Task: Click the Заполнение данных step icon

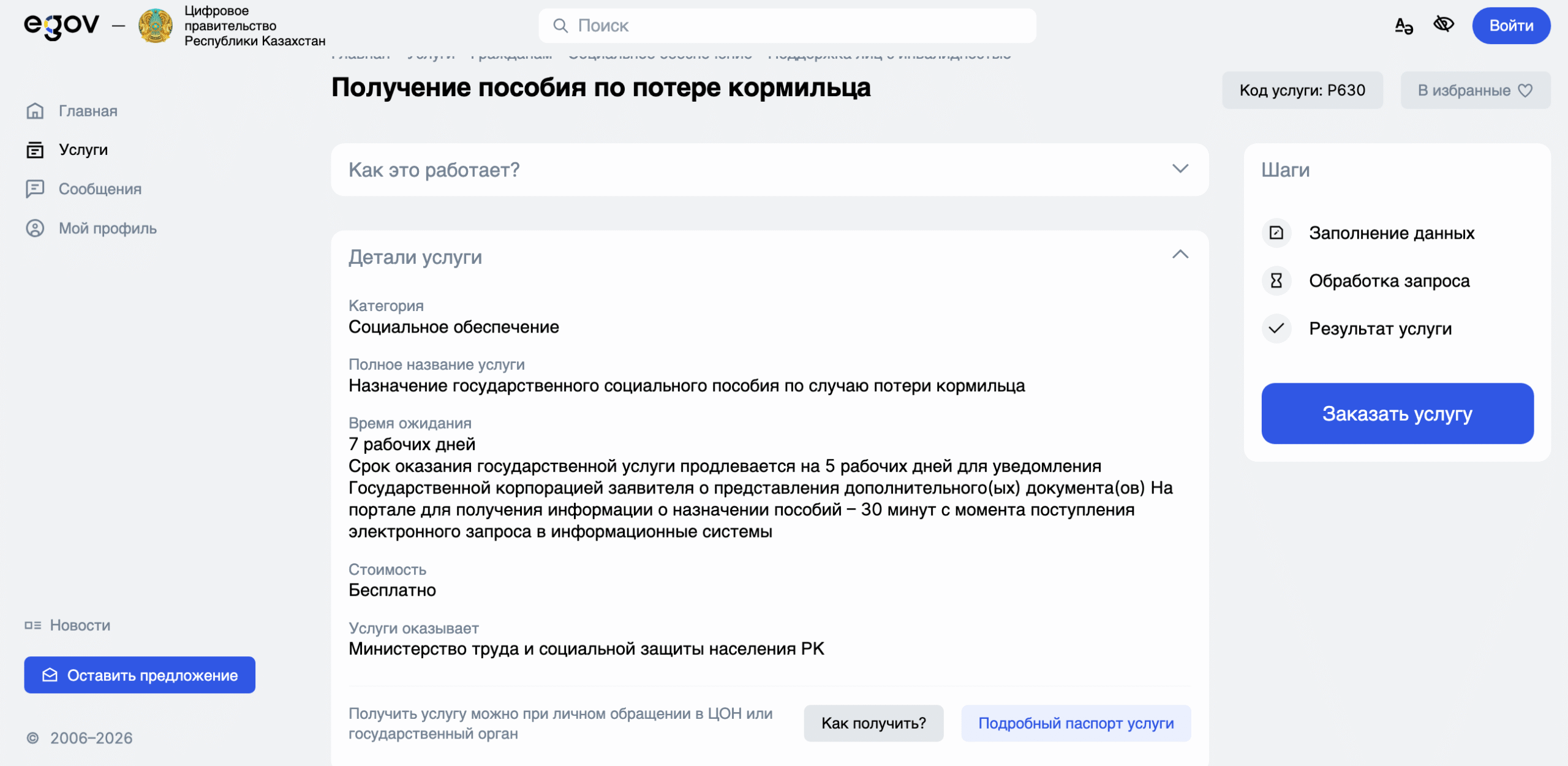Action: (1276, 233)
